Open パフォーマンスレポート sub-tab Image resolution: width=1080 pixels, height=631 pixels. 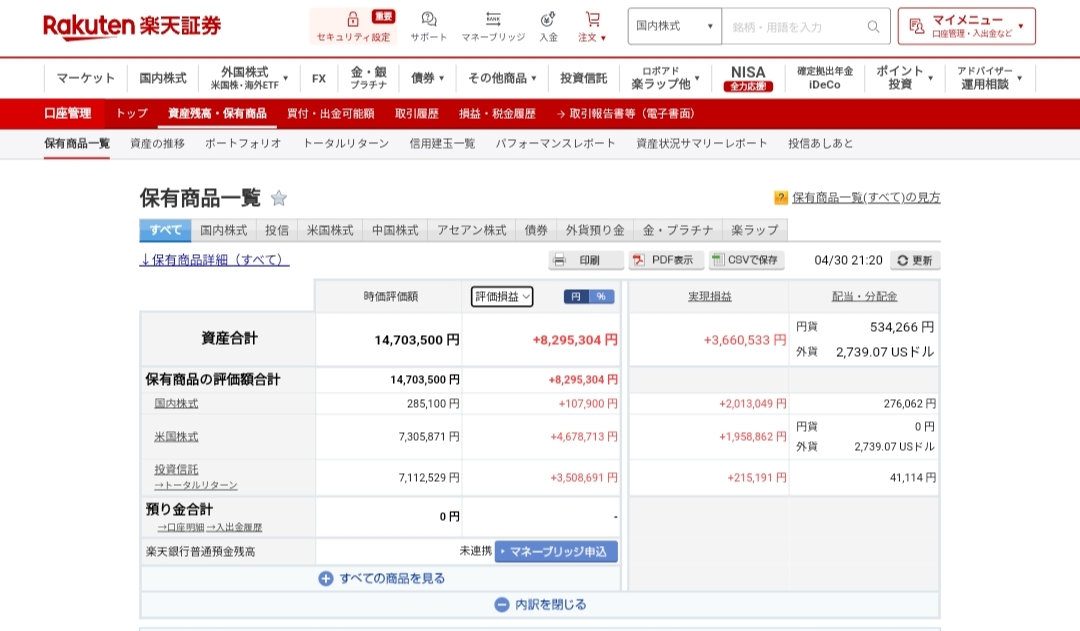coord(555,143)
